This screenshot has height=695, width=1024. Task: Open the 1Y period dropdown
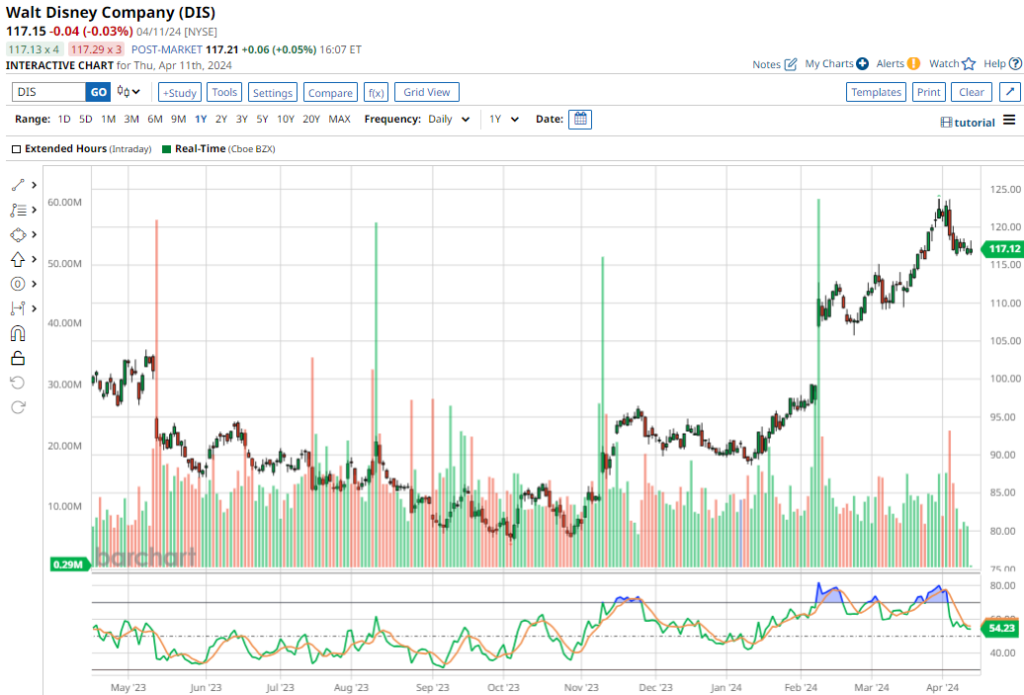503,119
